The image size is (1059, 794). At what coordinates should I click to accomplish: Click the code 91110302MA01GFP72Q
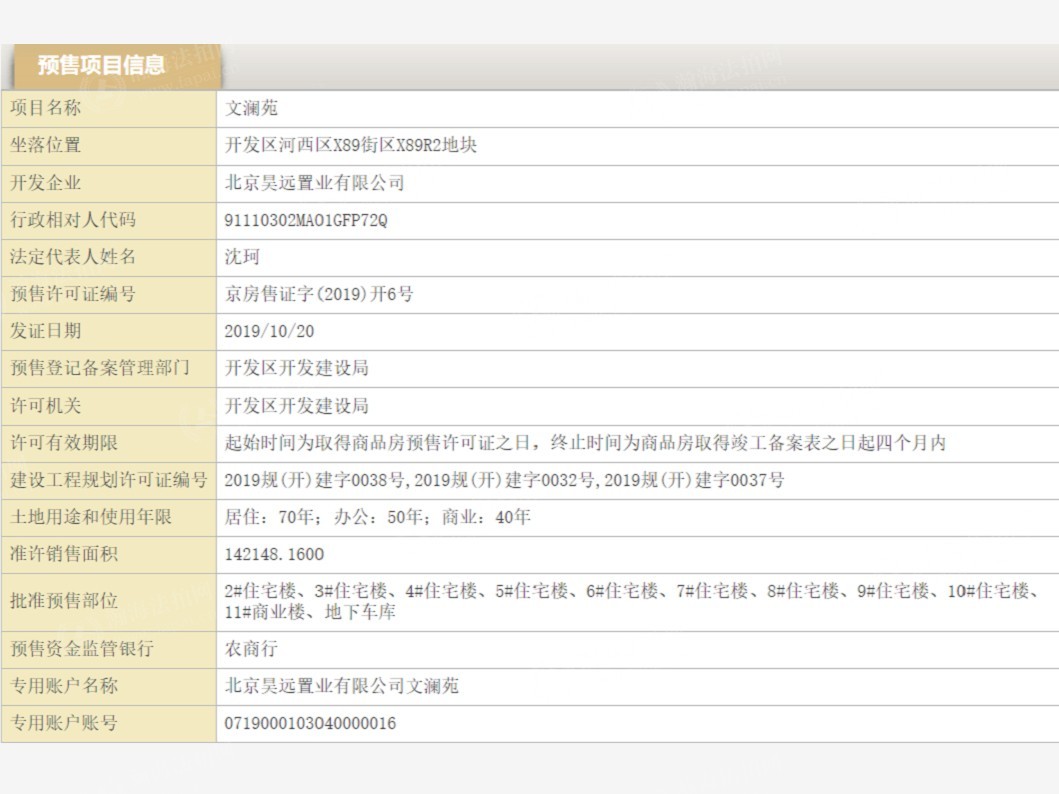[x=306, y=220]
